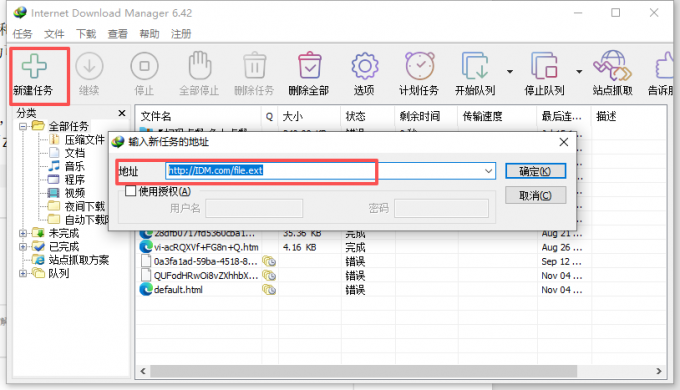
Task: Click the 用户名 input field
Action: [x=254, y=209]
